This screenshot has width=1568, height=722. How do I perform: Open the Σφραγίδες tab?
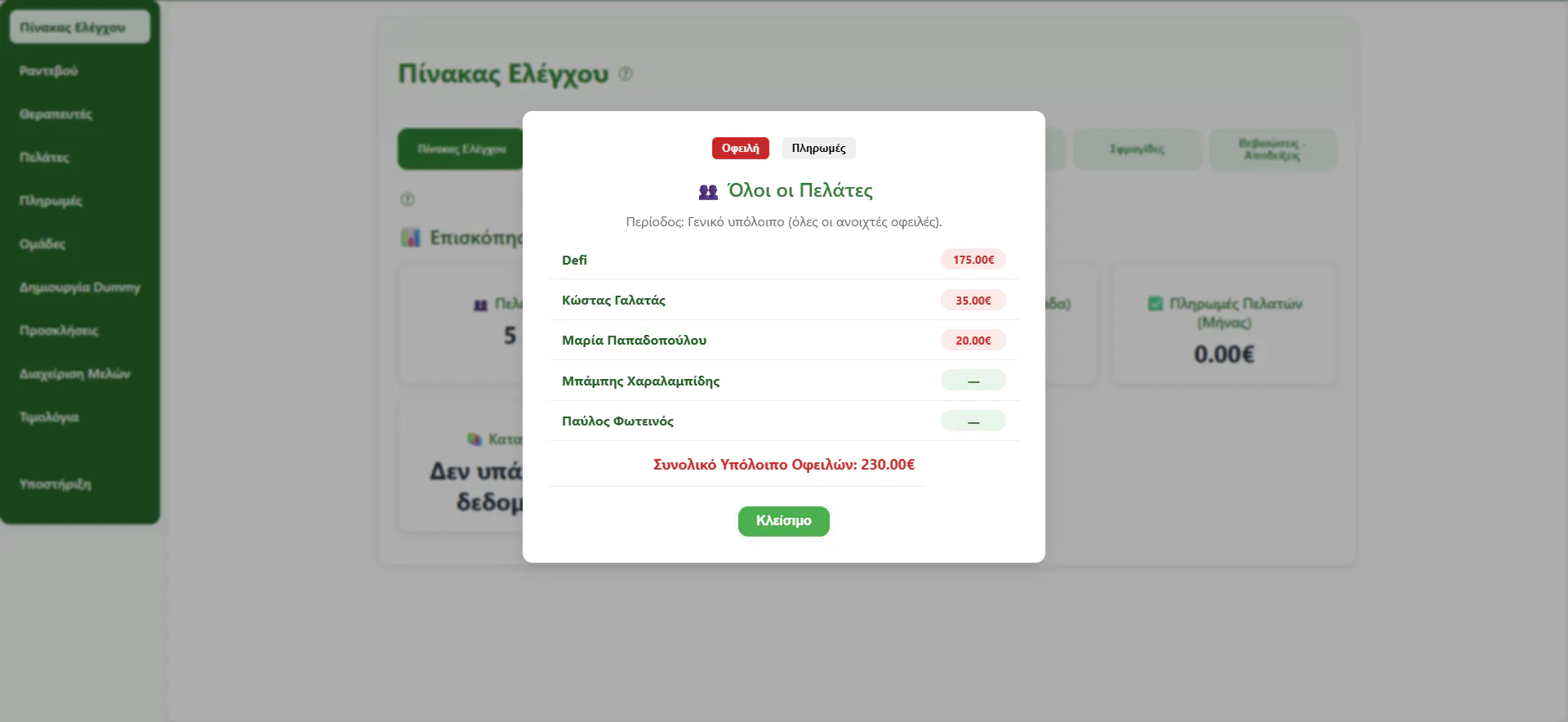tap(1137, 149)
